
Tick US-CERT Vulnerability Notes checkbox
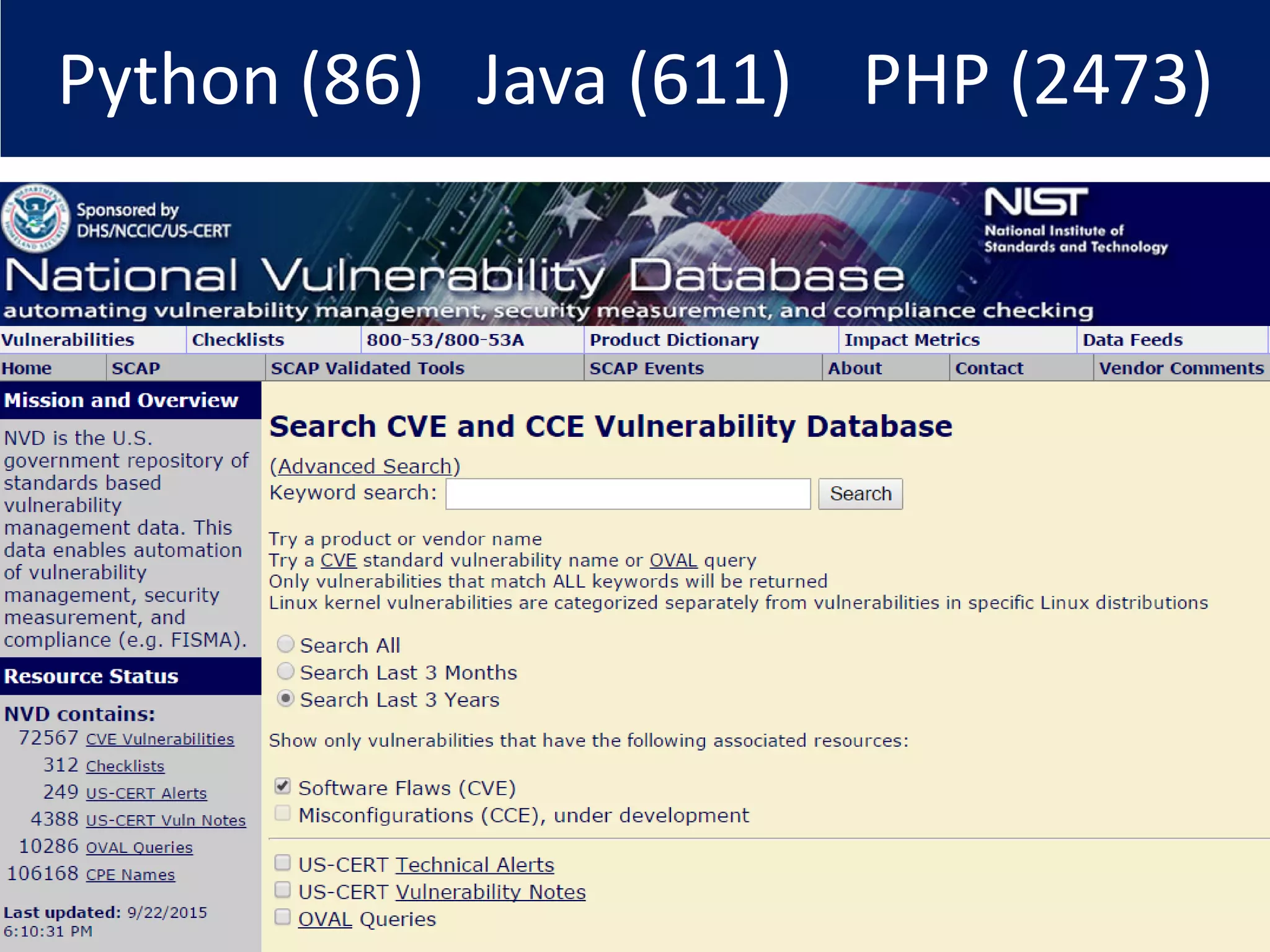tap(283, 890)
